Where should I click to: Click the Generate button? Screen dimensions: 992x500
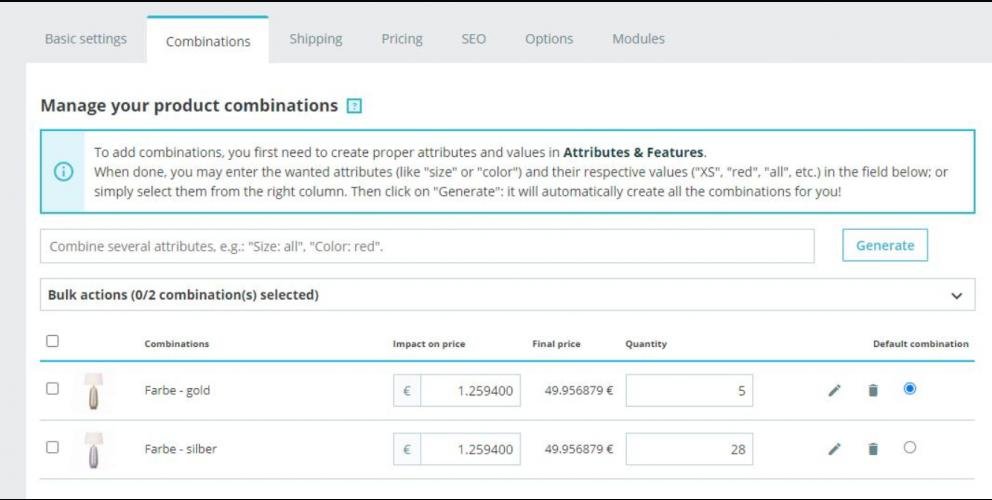pyautogui.click(x=885, y=246)
